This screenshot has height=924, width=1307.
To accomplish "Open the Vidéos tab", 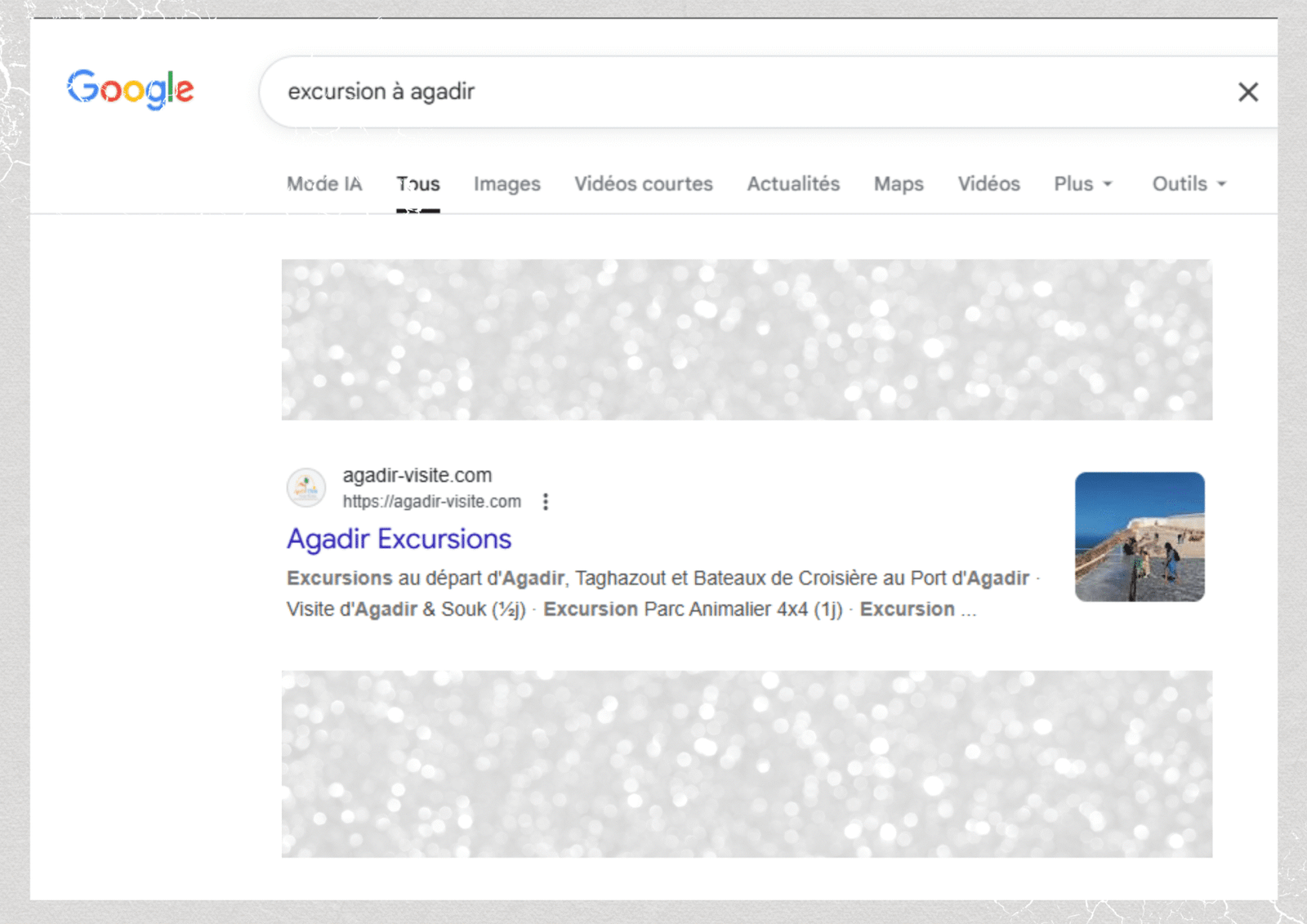I will [988, 184].
